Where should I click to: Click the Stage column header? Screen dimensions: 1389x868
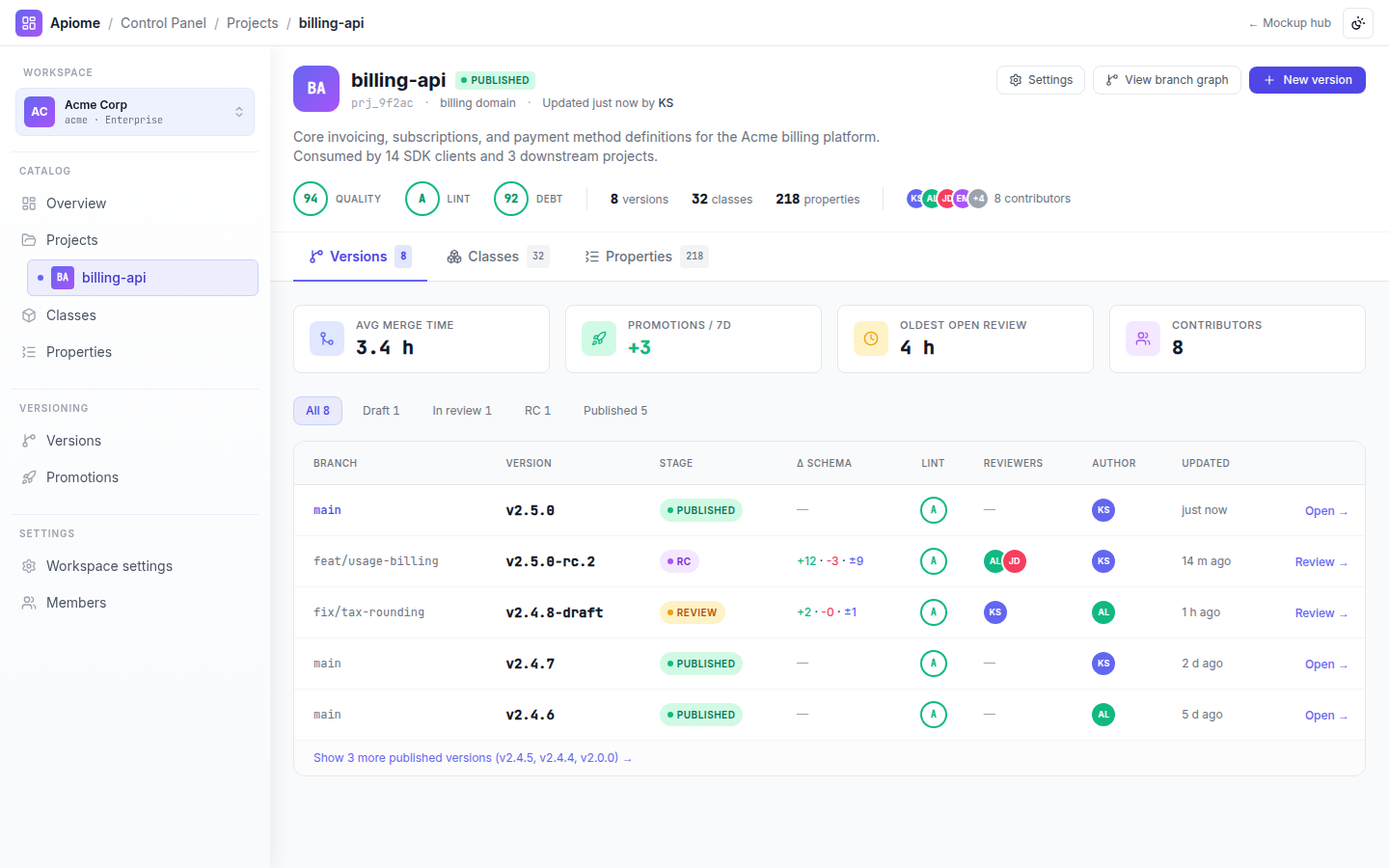pyautogui.click(x=676, y=464)
